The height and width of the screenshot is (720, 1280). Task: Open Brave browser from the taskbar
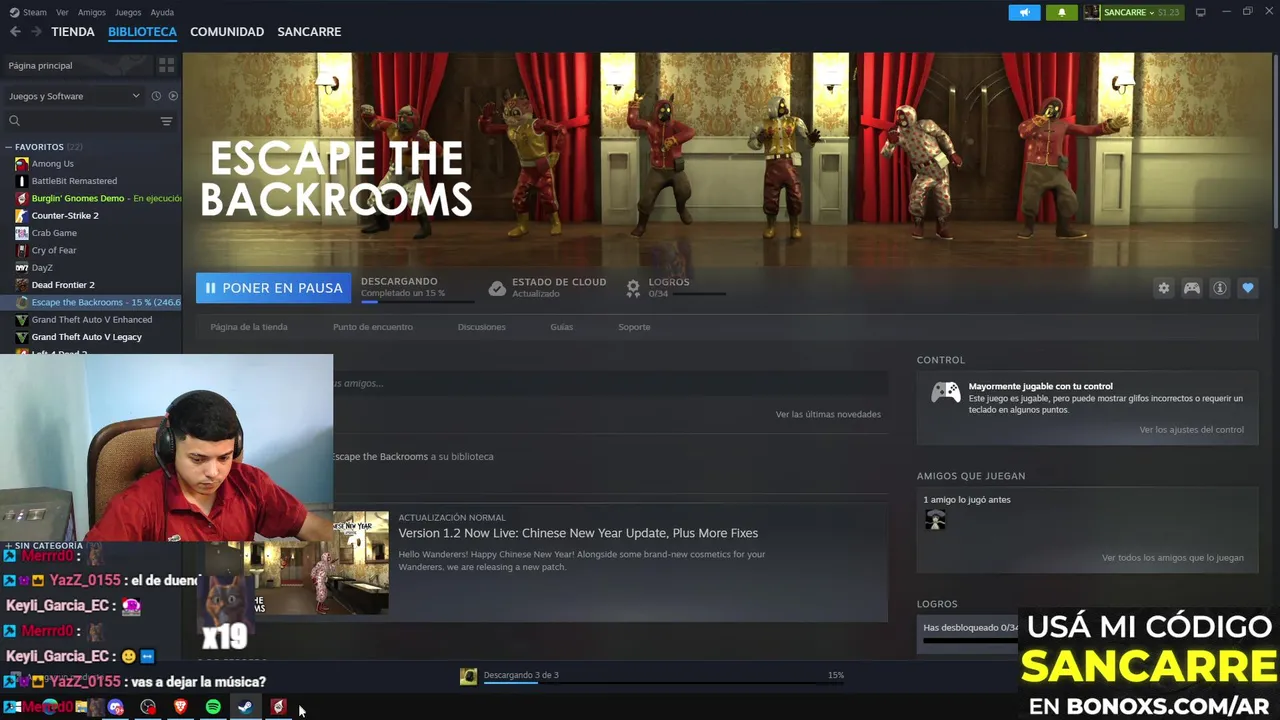click(181, 707)
